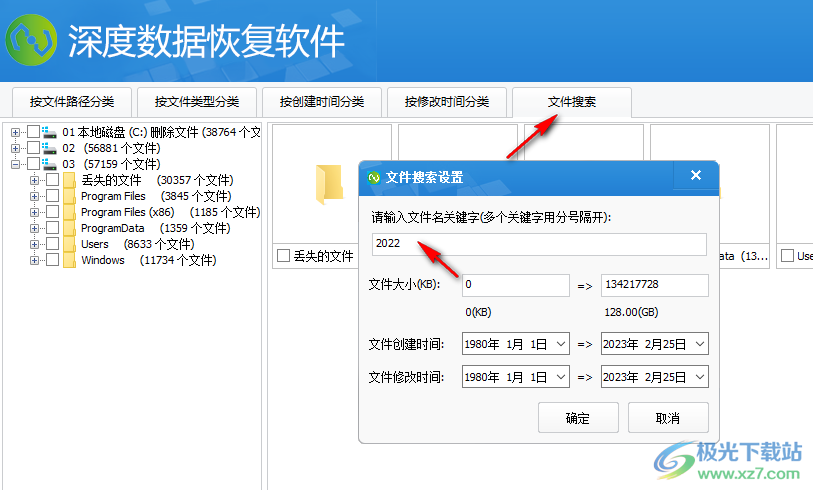This screenshot has width=813, height=490.
Task: Click folder icon beside Windows tree row
Action: (x=69, y=260)
